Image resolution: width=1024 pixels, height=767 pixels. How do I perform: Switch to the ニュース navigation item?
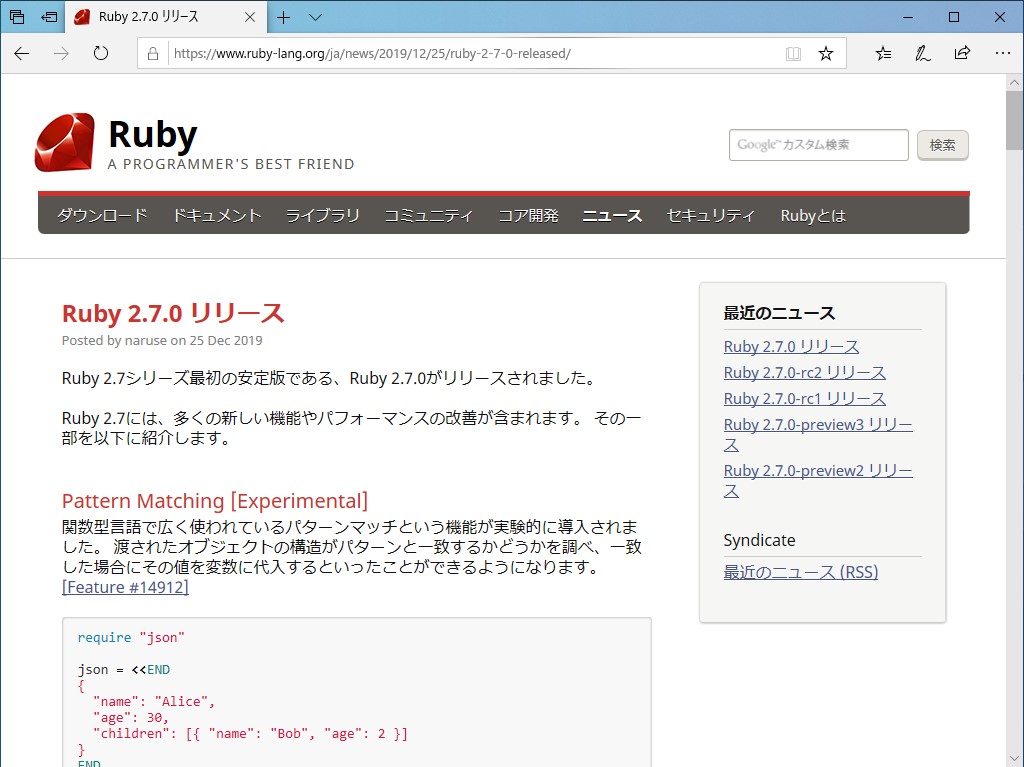point(612,215)
